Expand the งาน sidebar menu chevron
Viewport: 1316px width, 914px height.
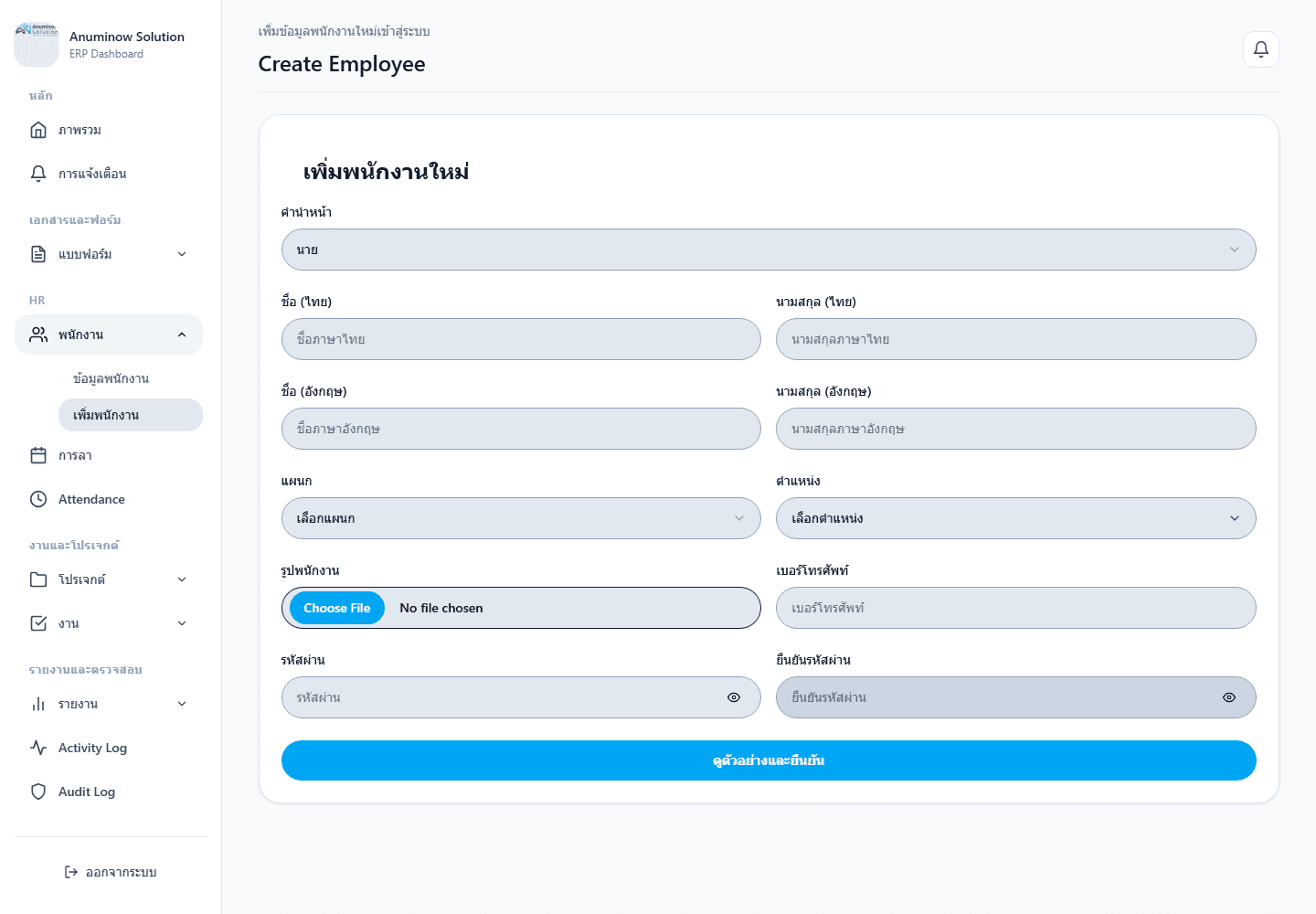click(x=182, y=623)
